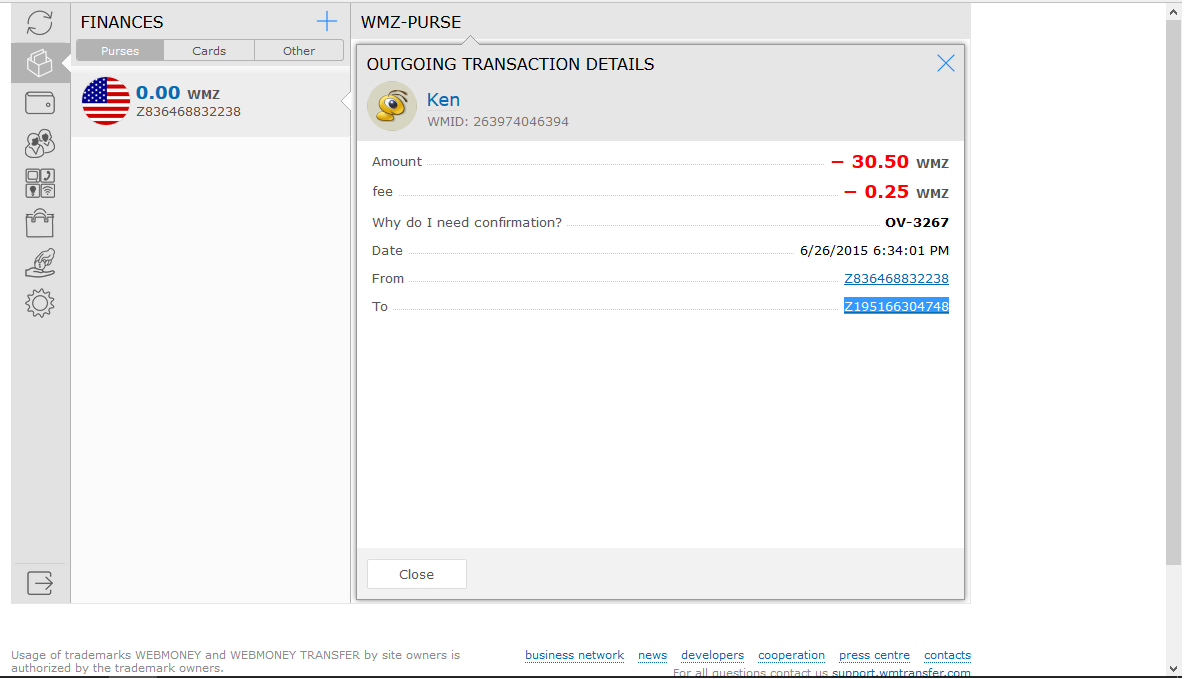The height and width of the screenshot is (679, 1185).
Task: Open the support.wmtransfer.com link
Action: pos(901,672)
